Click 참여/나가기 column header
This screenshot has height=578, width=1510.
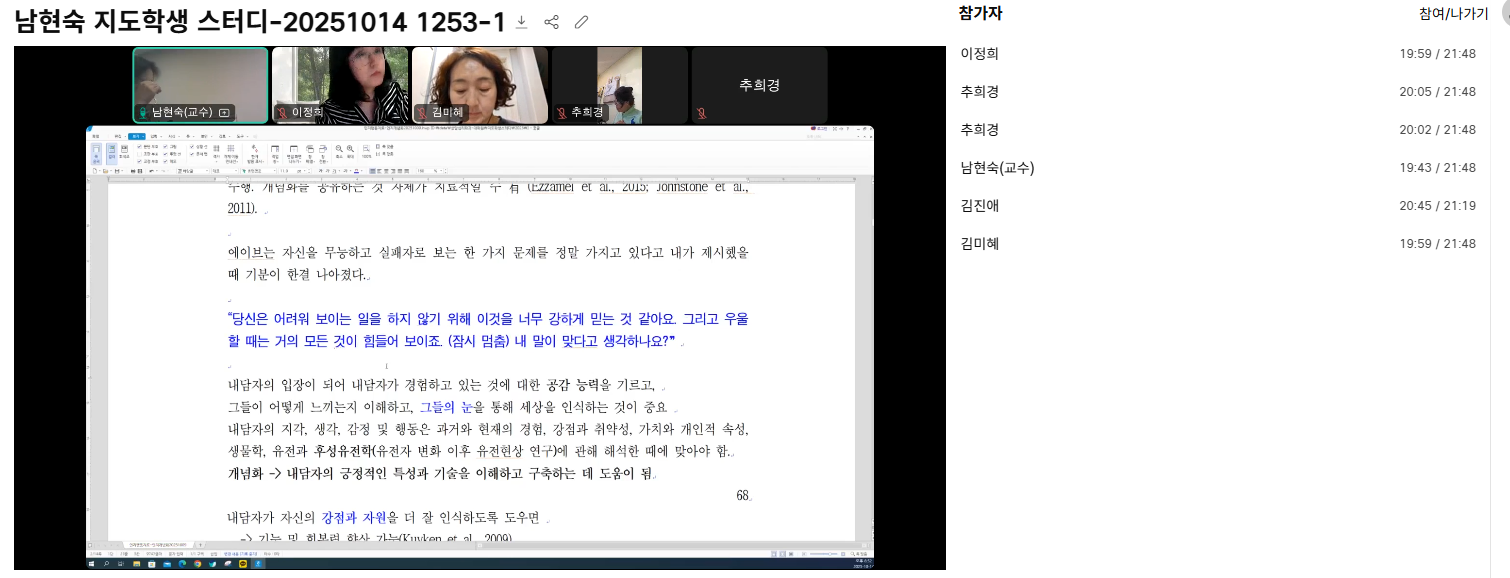tap(1453, 13)
